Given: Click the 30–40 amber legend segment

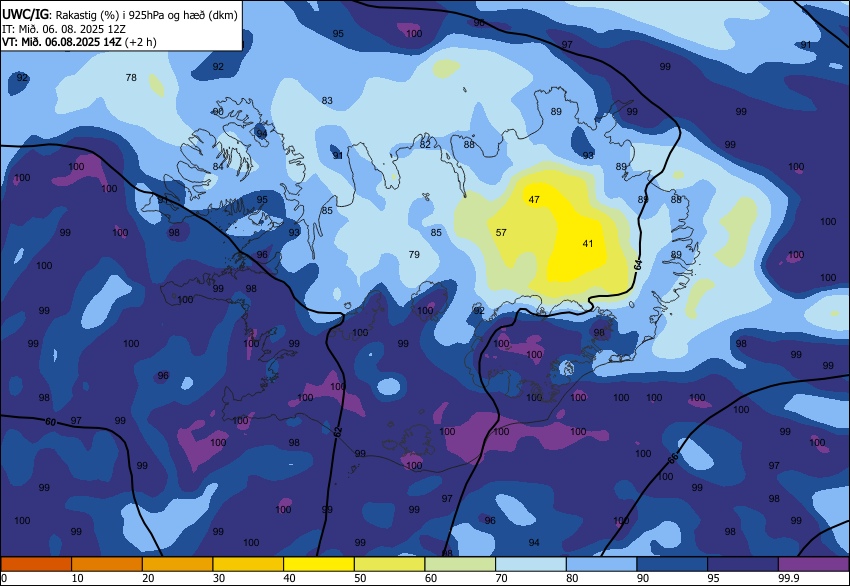Looking at the screenshot, I should coord(248,564).
